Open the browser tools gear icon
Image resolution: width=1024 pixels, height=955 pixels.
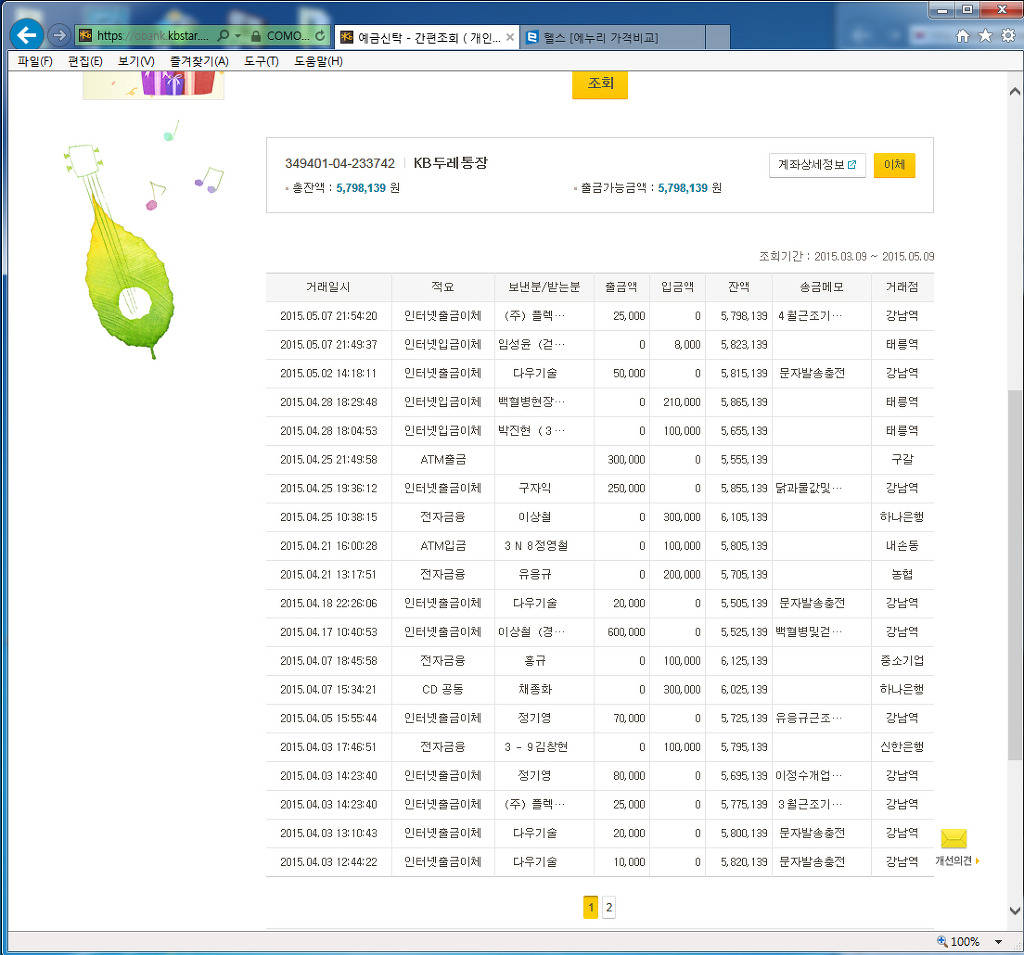click(1007, 36)
